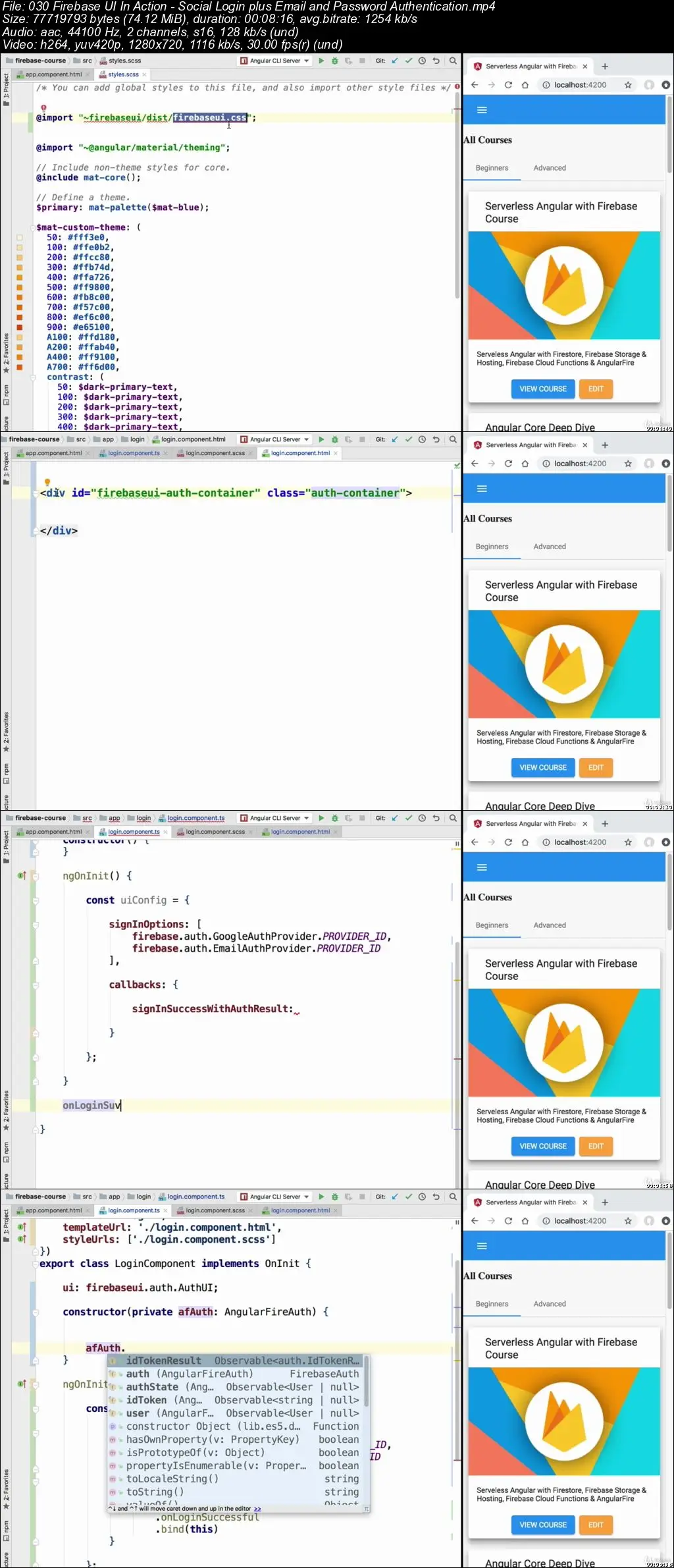The image size is (674, 1568).
Task: Click VIEW COURSE button in login.component.html frame
Action: tap(543, 768)
